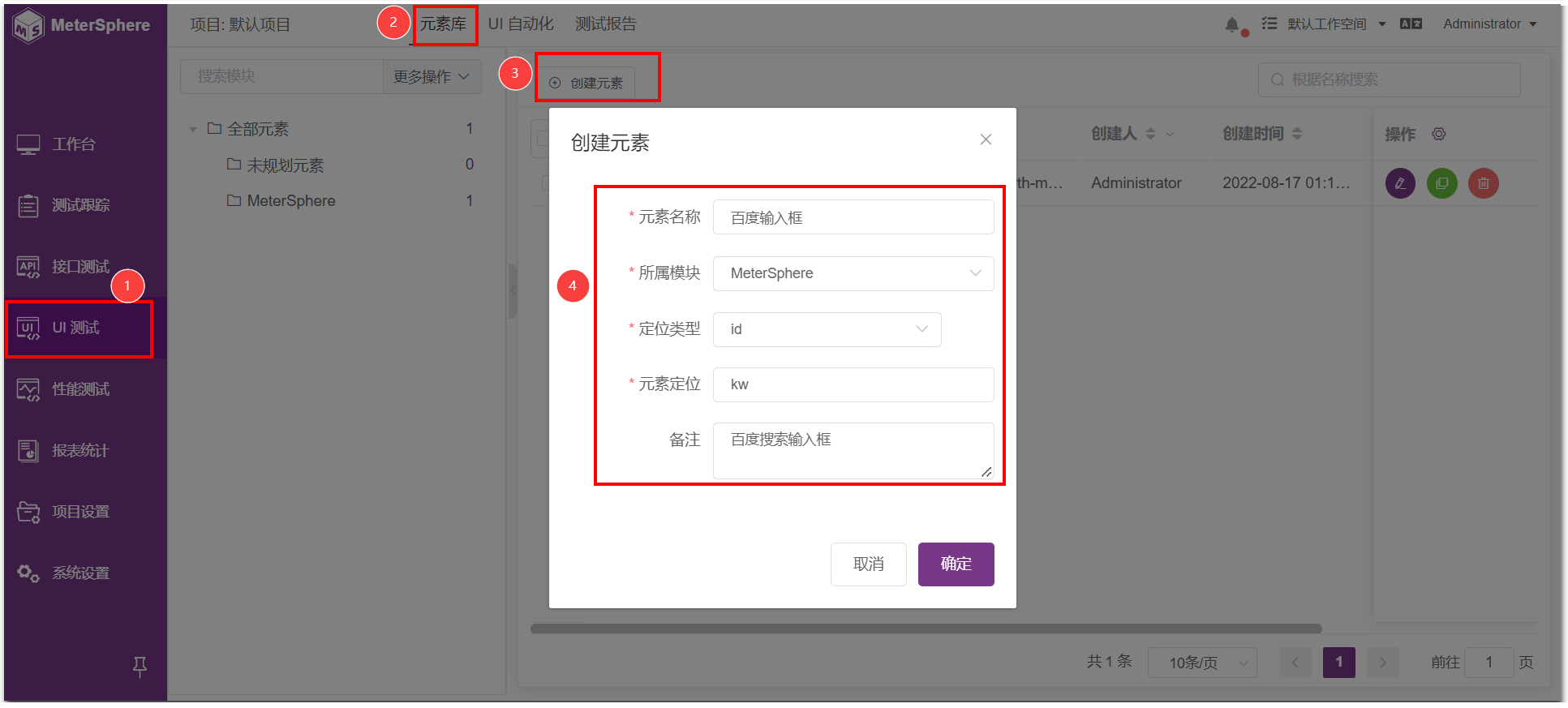This screenshot has height=708, width=1568.
Task: Click 项目: 默认项目 selector
Action: [240, 24]
